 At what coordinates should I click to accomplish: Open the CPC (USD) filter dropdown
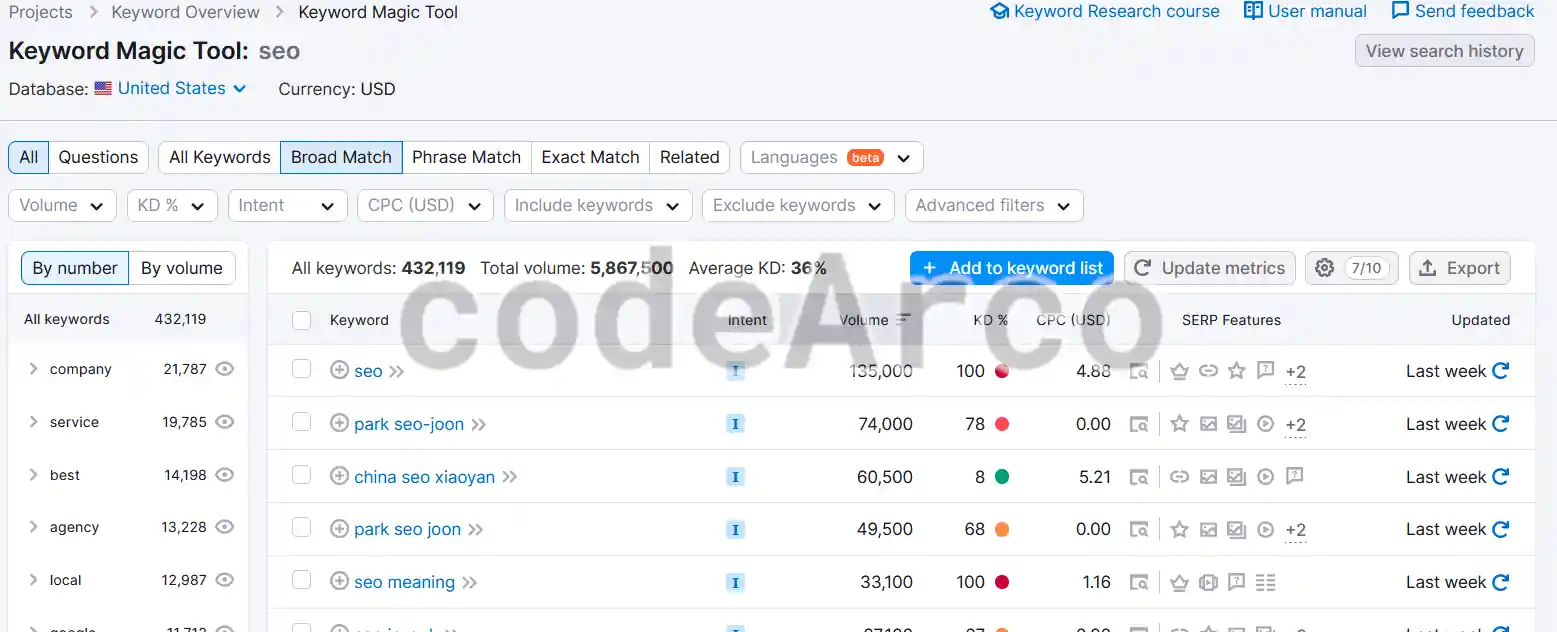tap(425, 205)
